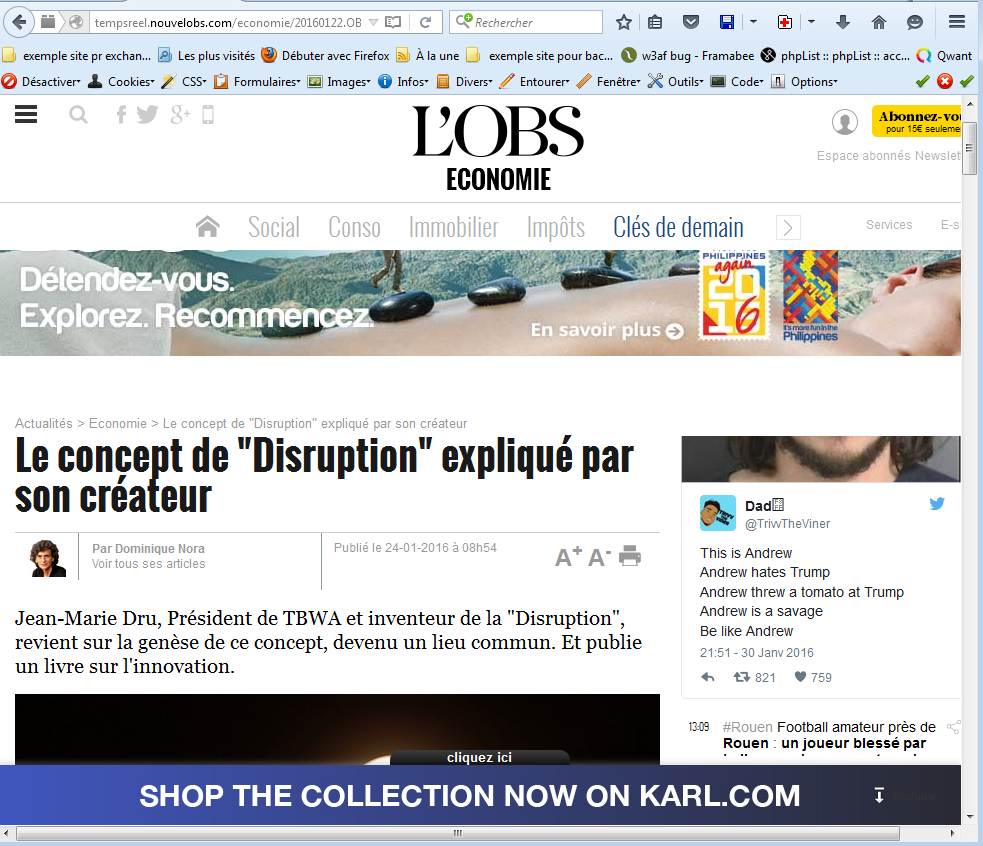Open the downloads arrow icon

pyautogui.click(x=843, y=23)
